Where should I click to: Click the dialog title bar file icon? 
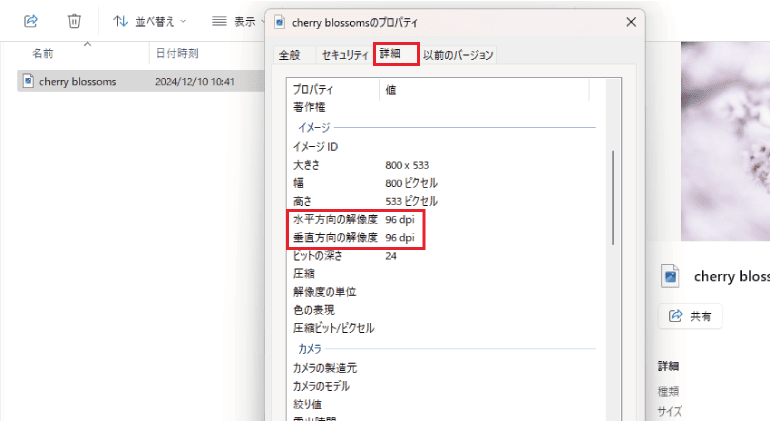point(279,22)
